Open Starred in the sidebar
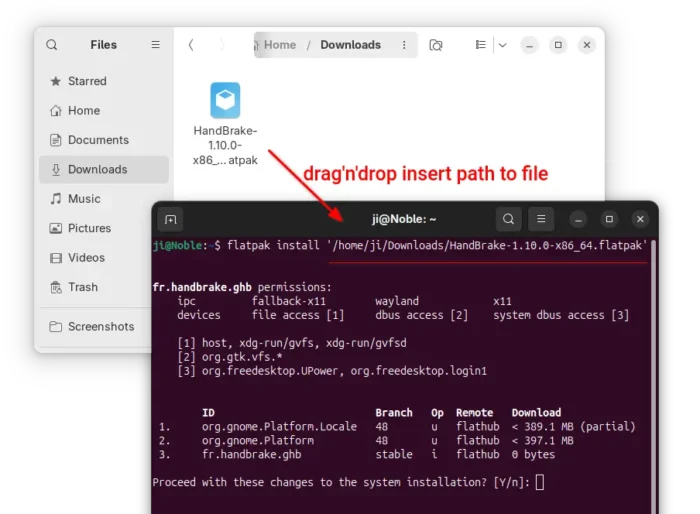The image size is (700, 514). pos(87,81)
